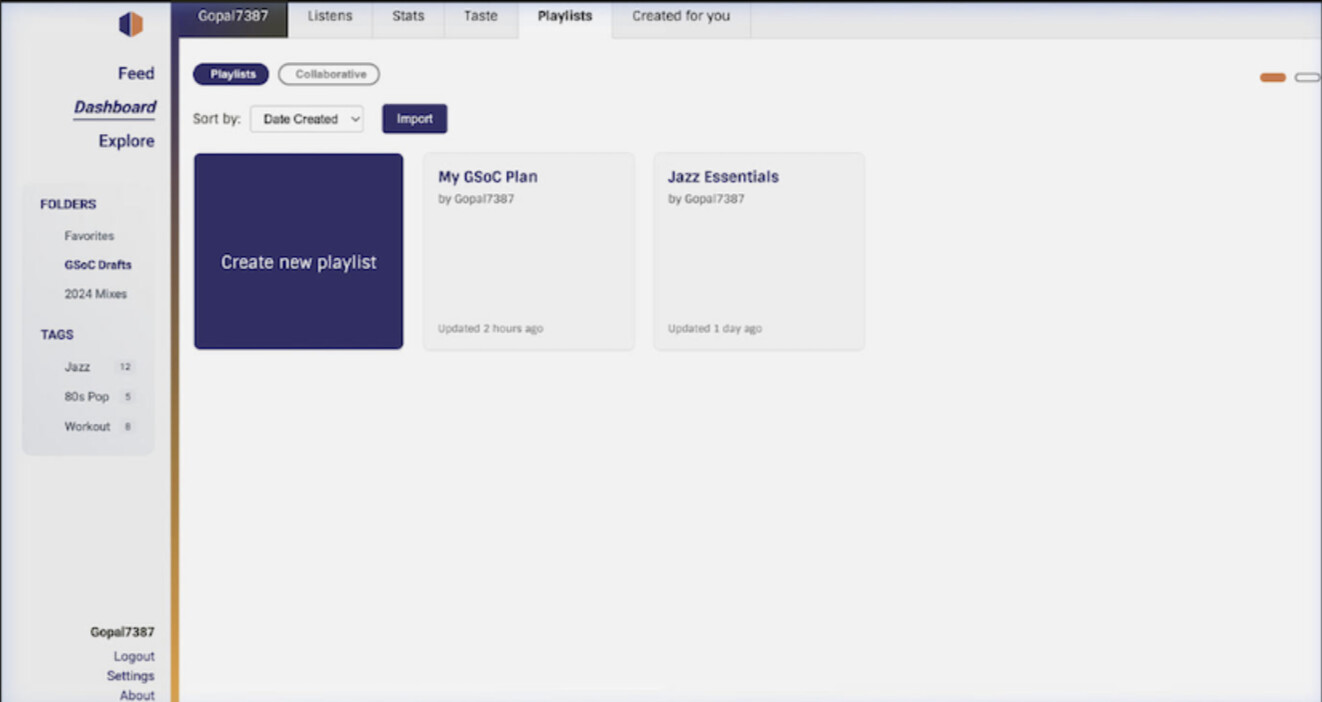The image size is (1322, 702).
Task: Open the My GSoC Plan playlist card
Action: [x=528, y=251]
